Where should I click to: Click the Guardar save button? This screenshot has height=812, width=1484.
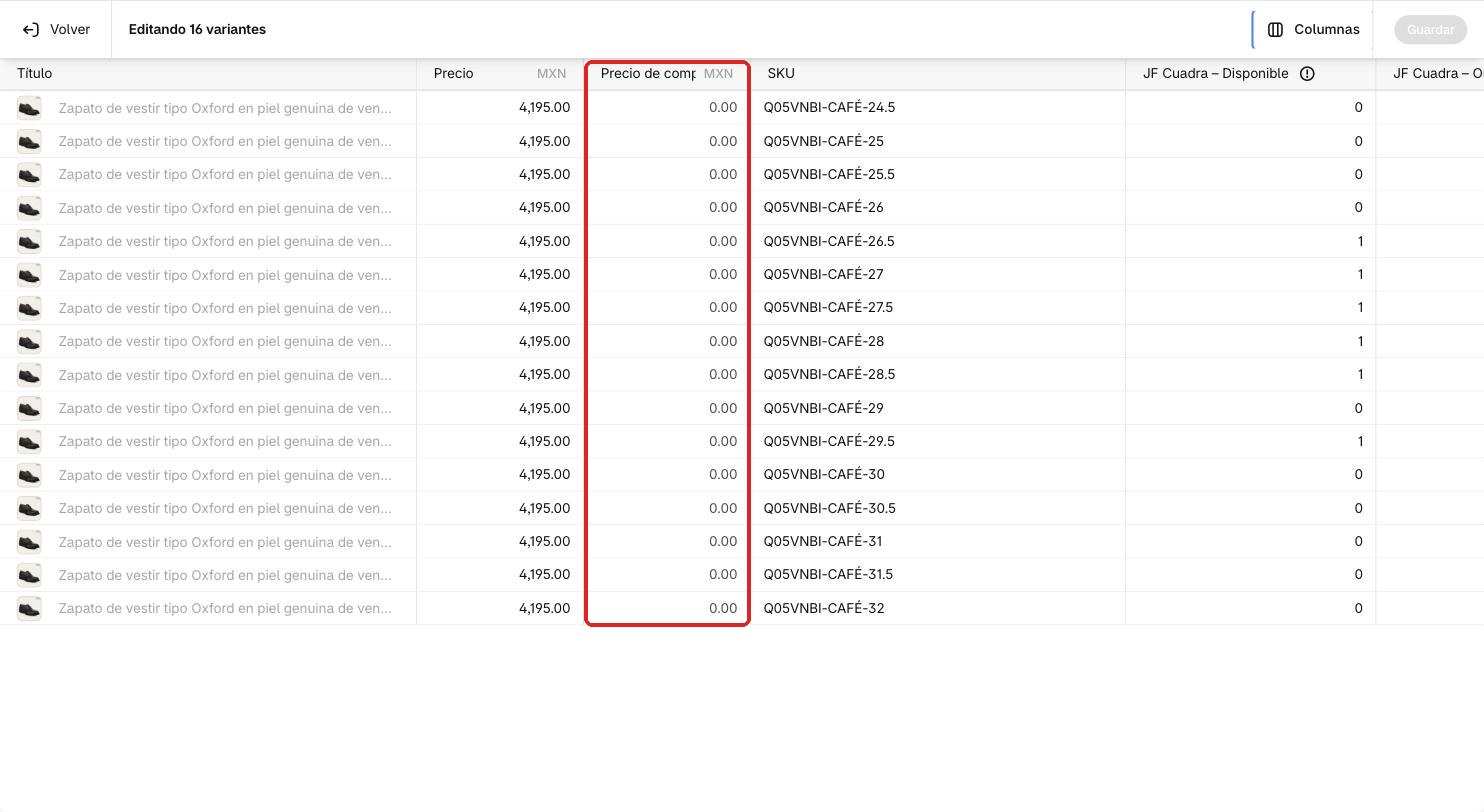click(1430, 30)
